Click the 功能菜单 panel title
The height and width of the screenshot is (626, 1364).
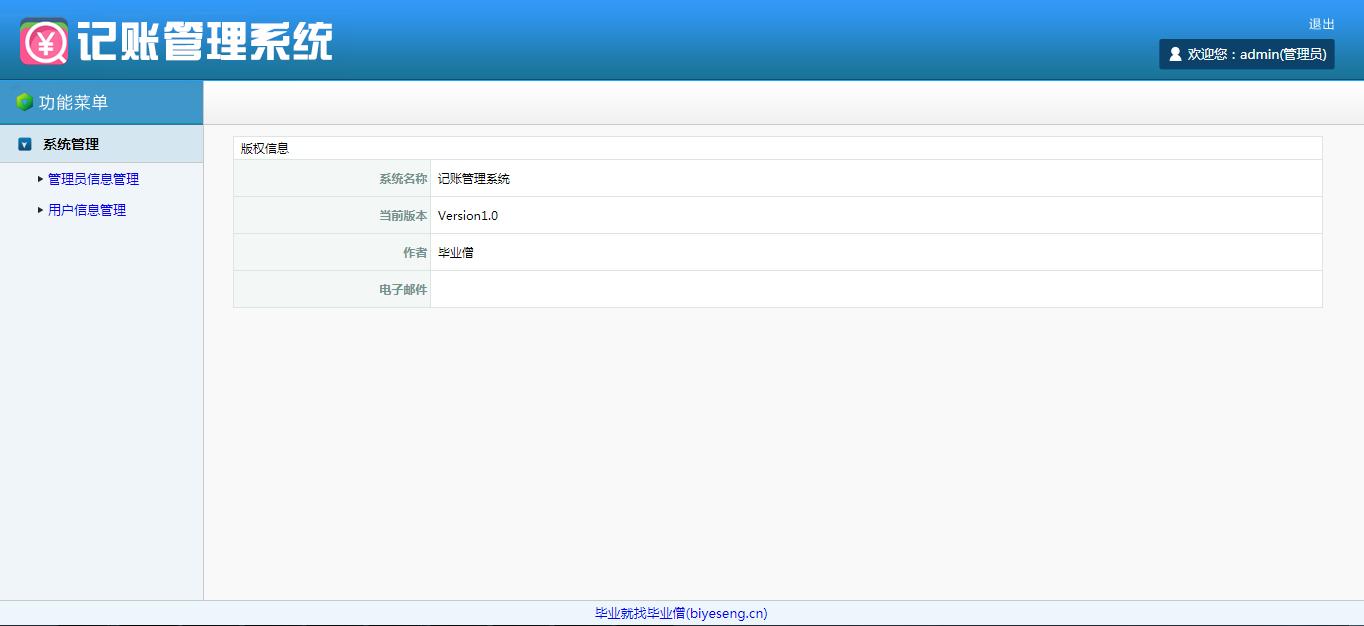point(73,102)
